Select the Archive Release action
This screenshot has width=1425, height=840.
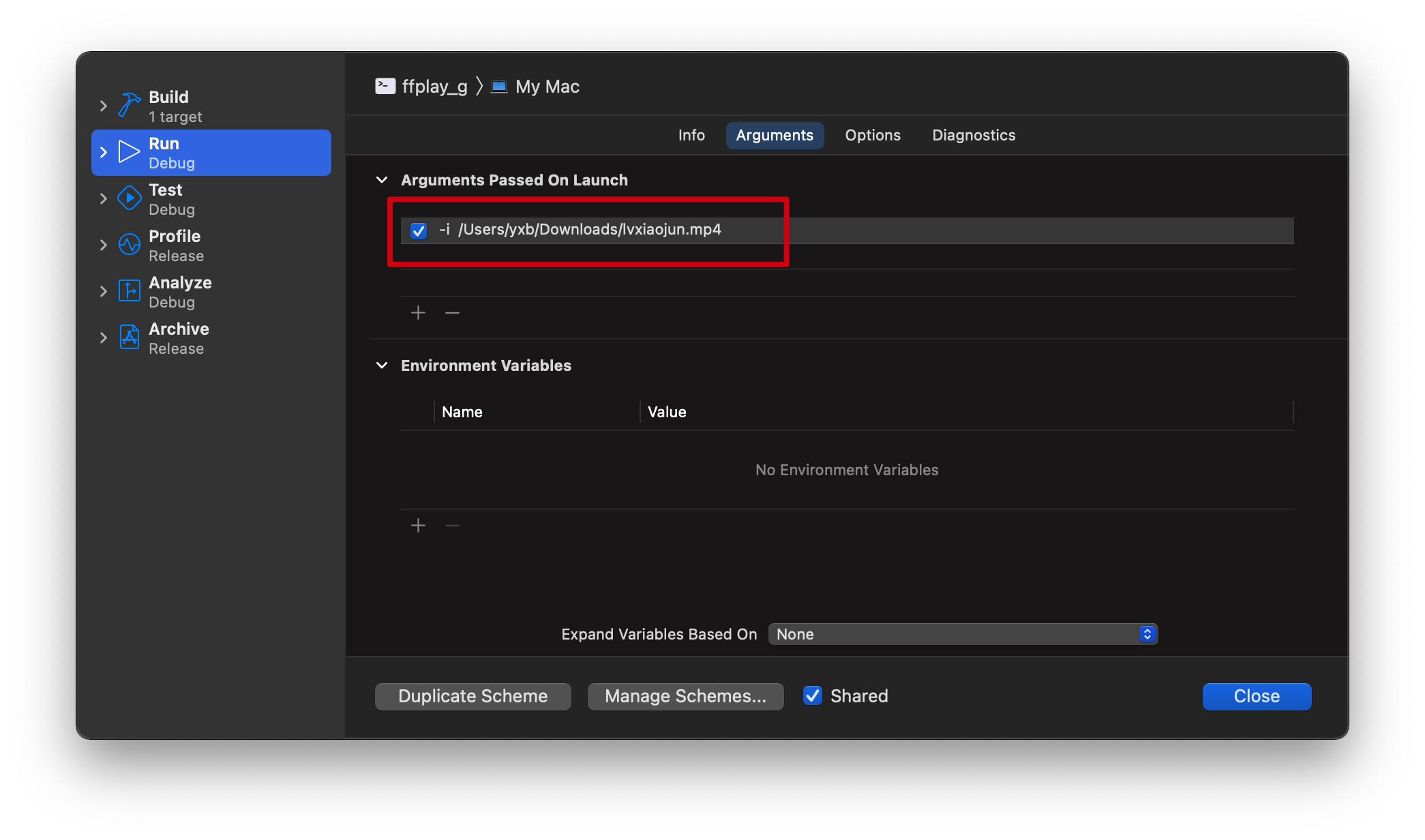tap(211, 338)
